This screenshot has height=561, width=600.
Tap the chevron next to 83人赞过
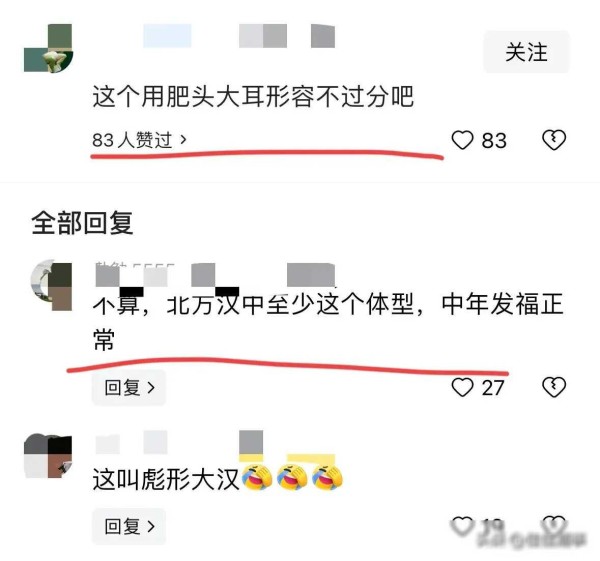coord(183,140)
